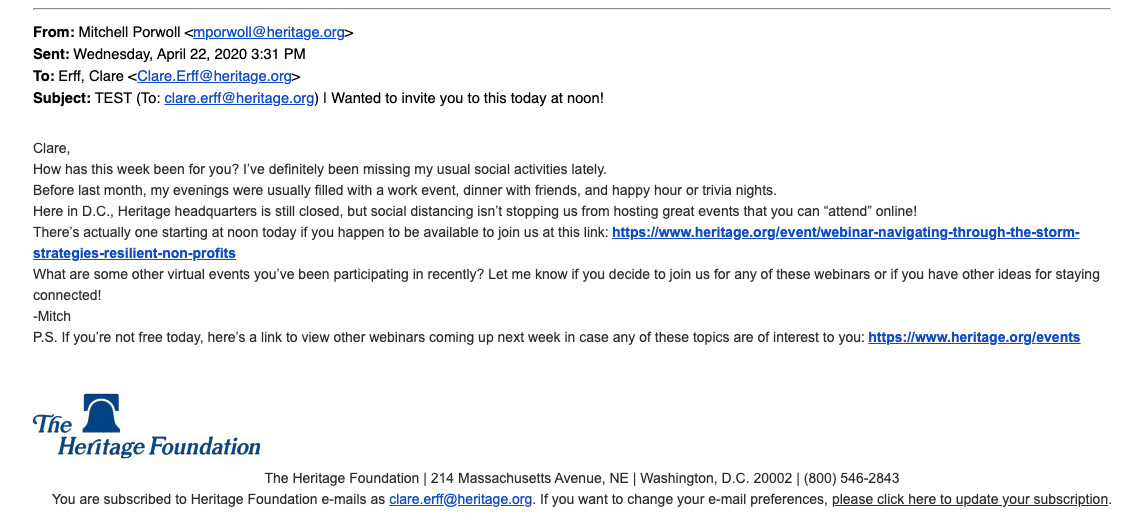This screenshot has height=522, width=1130.
Task: Open the webinar navigating-through-the-storm event link
Action: (845, 232)
